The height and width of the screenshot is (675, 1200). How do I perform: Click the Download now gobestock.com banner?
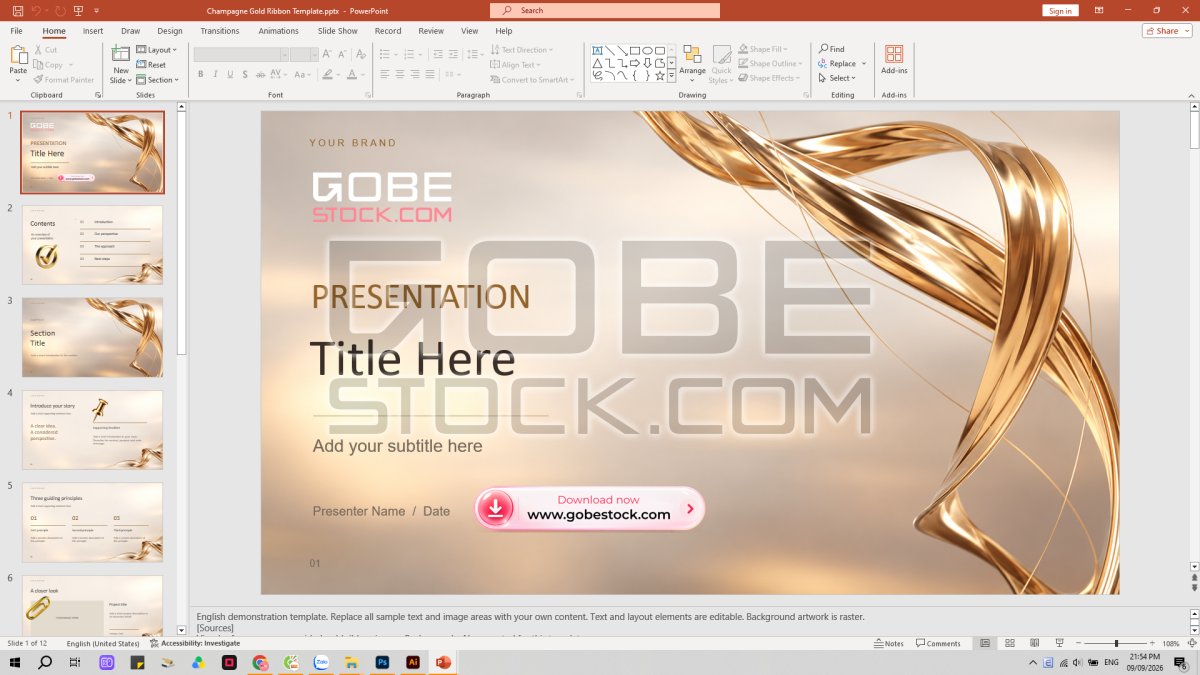coord(589,508)
